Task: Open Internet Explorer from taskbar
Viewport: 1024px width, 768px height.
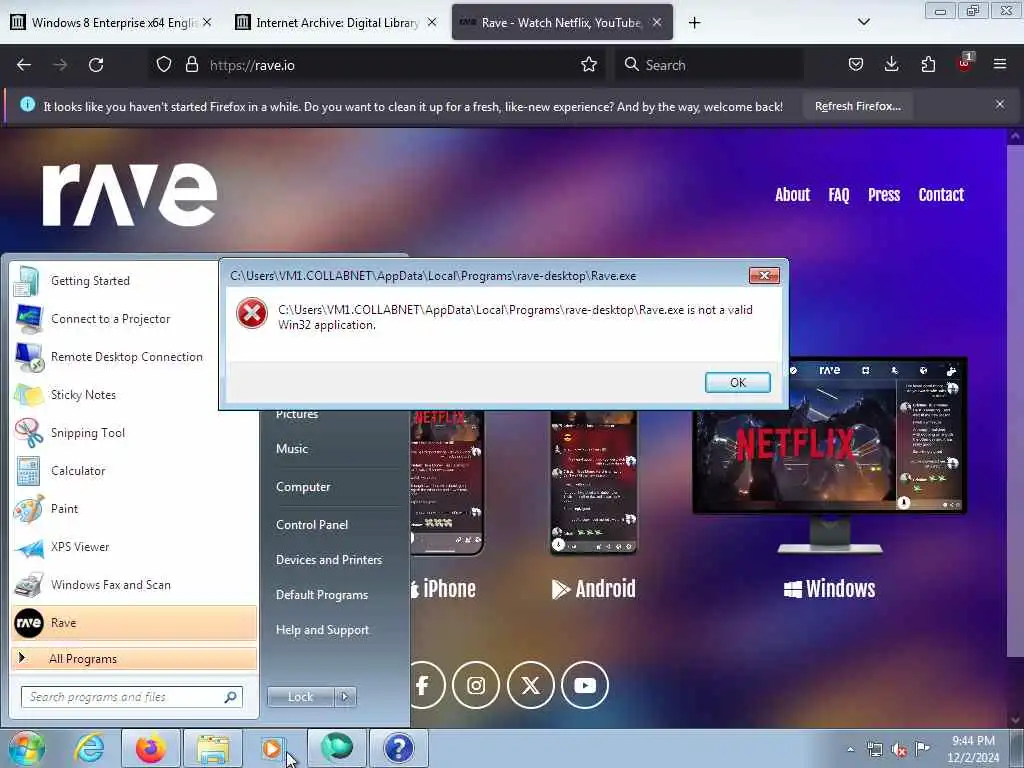Action: point(89,748)
